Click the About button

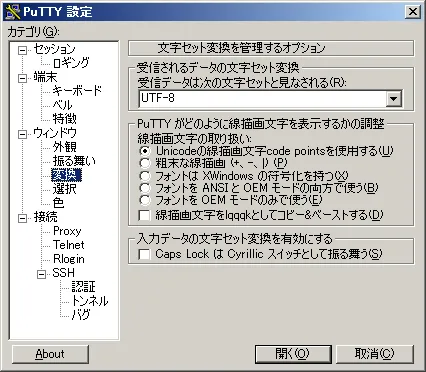tap(50, 354)
